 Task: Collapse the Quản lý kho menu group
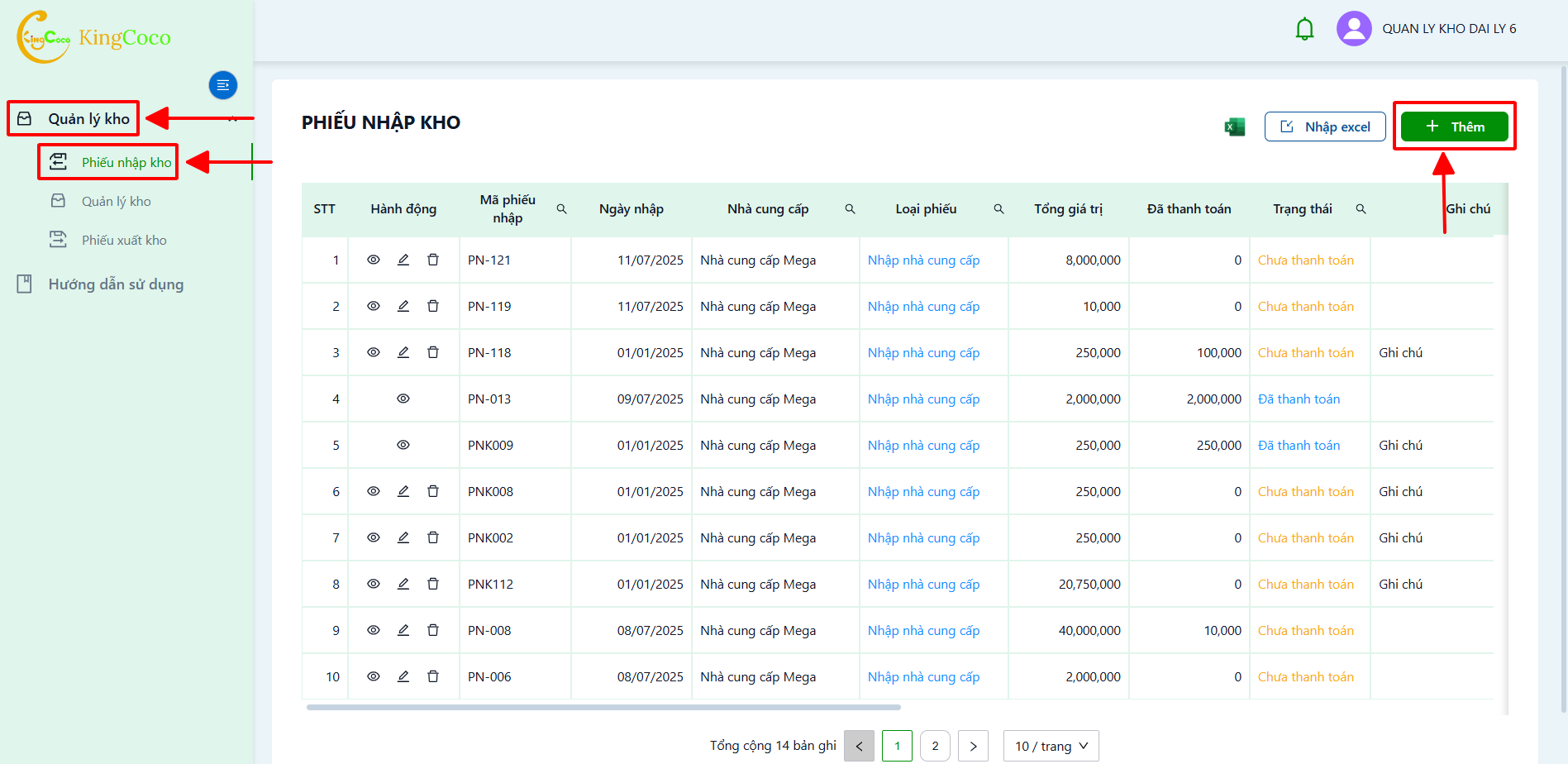click(x=233, y=119)
